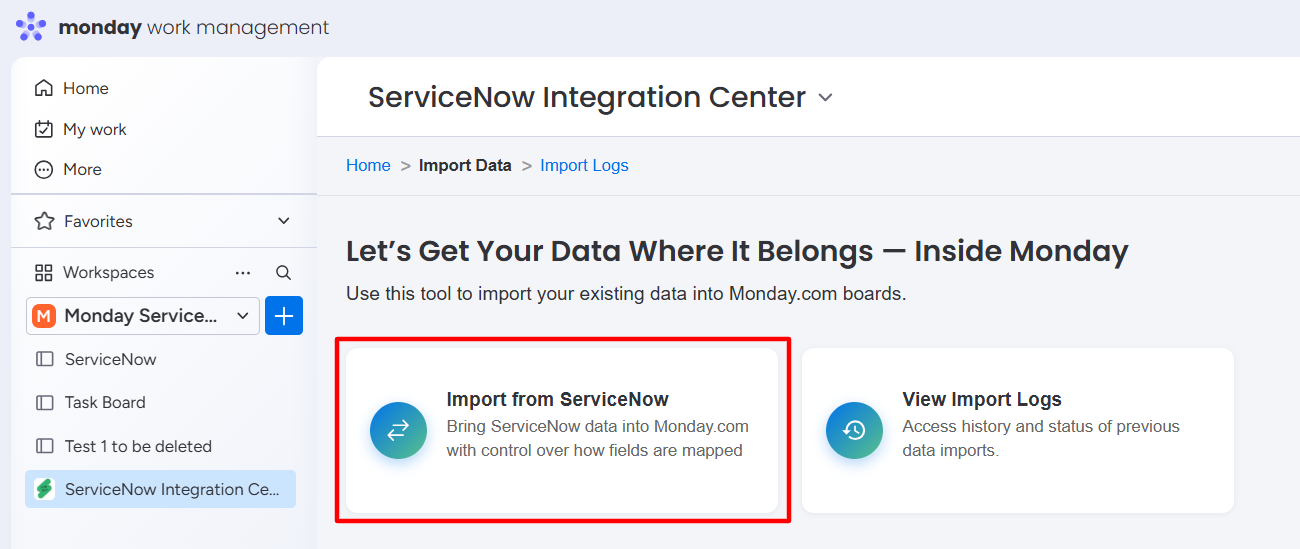The height and width of the screenshot is (549, 1300).
Task: Open the View Import Logs card
Action: [x=1018, y=430]
